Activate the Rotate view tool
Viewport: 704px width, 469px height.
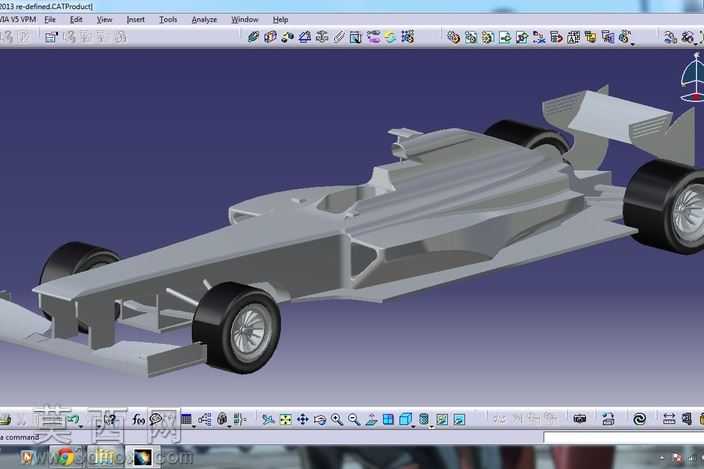tap(320, 420)
